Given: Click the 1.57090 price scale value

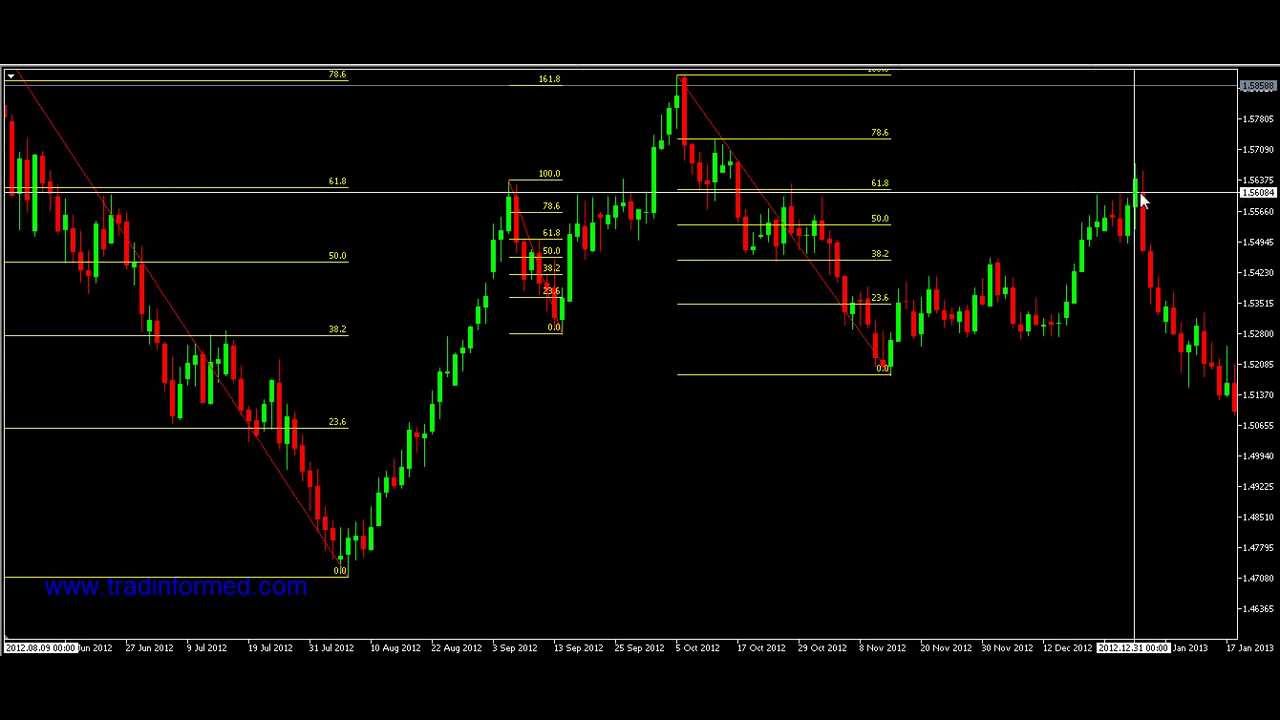Looking at the screenshot, I should pyautogui.click(x=1258, y=150).
